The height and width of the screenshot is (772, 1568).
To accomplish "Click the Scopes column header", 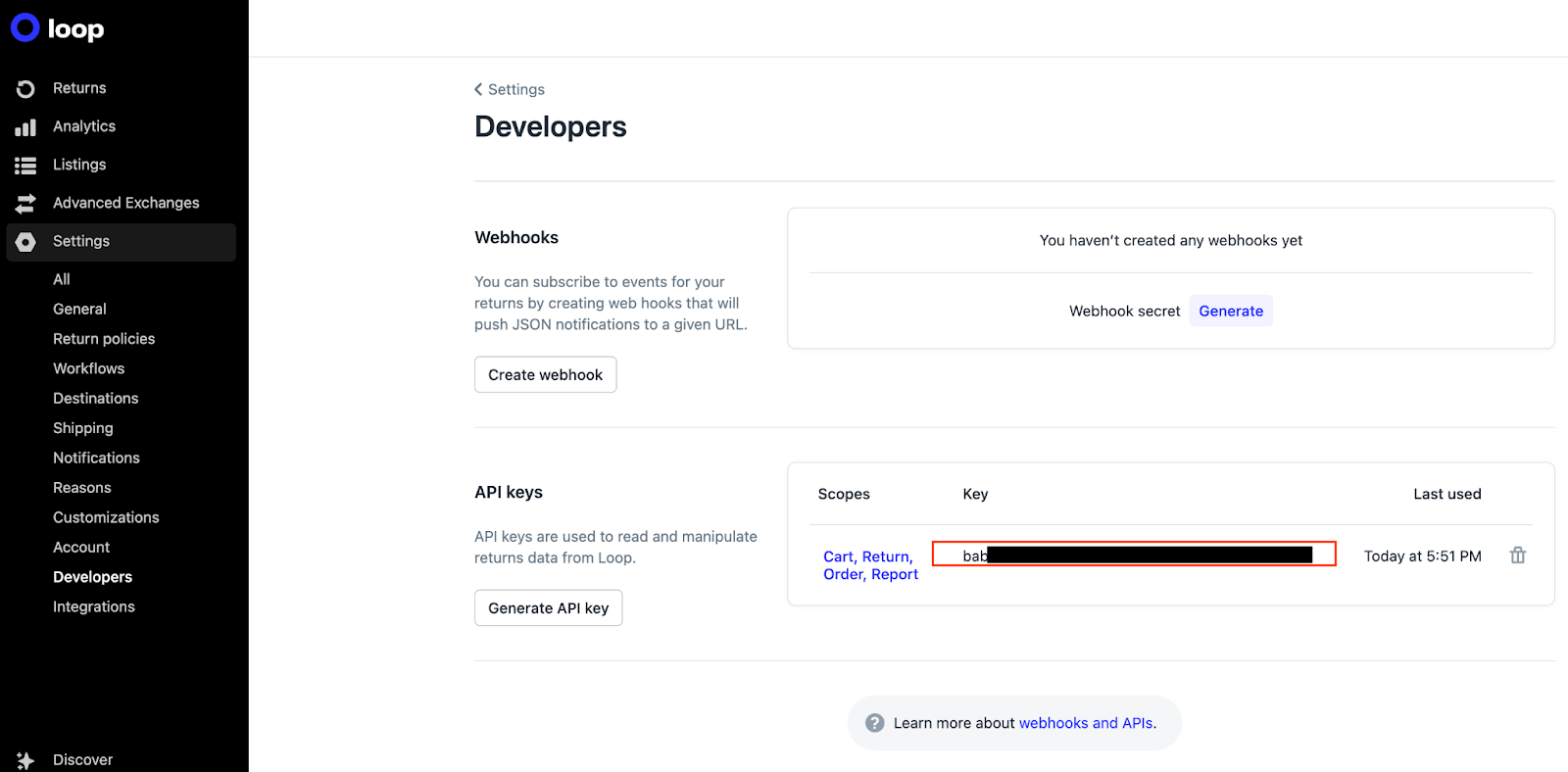I will click(x=844, y=494).
